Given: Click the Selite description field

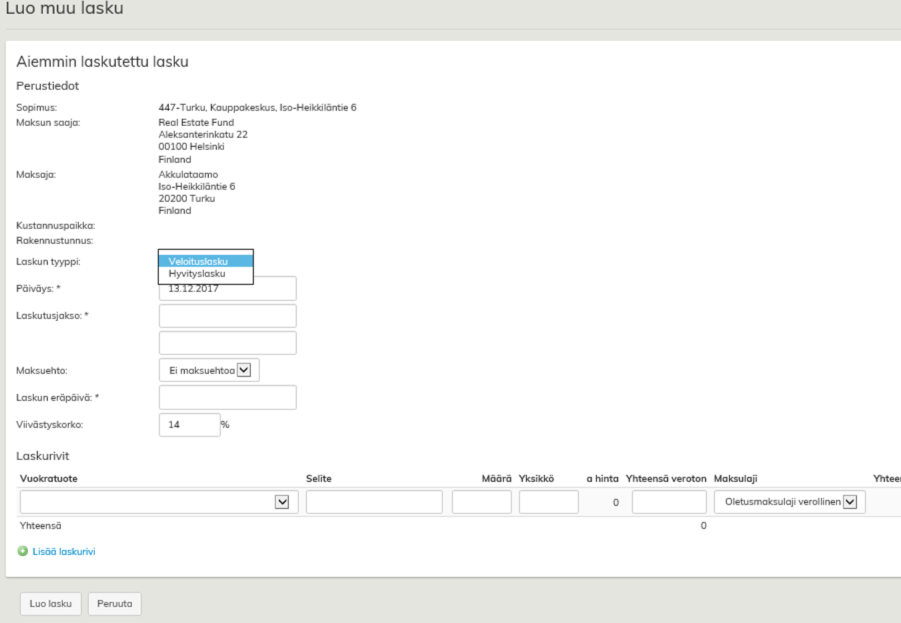Looking at the screenshot, I should coord(374,502).
